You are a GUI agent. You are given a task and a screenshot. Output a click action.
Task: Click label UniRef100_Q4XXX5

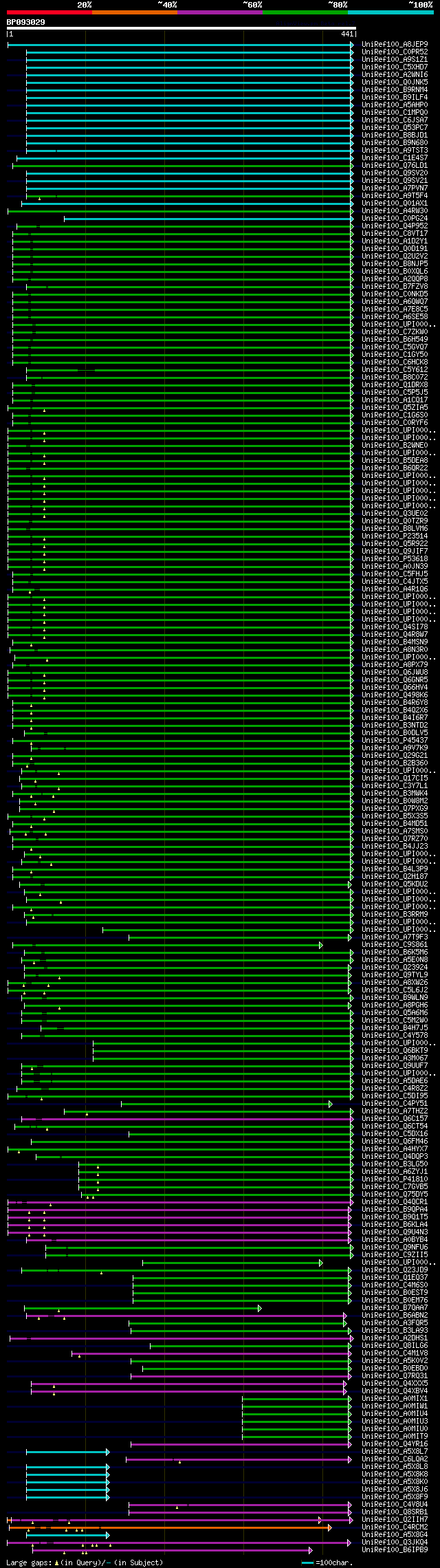coord(395,1384)
